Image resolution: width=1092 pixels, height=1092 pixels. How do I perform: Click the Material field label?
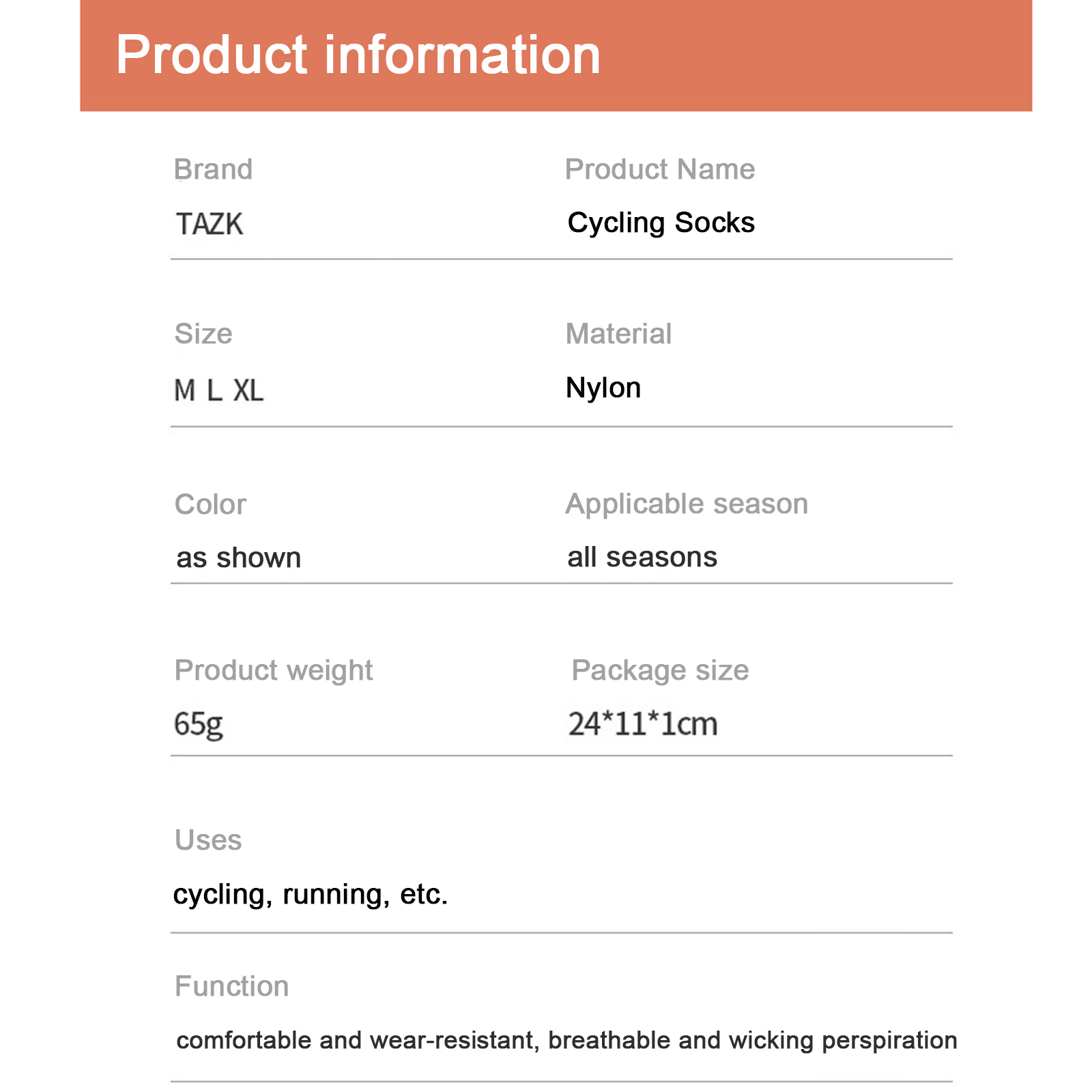pos(618,334)
